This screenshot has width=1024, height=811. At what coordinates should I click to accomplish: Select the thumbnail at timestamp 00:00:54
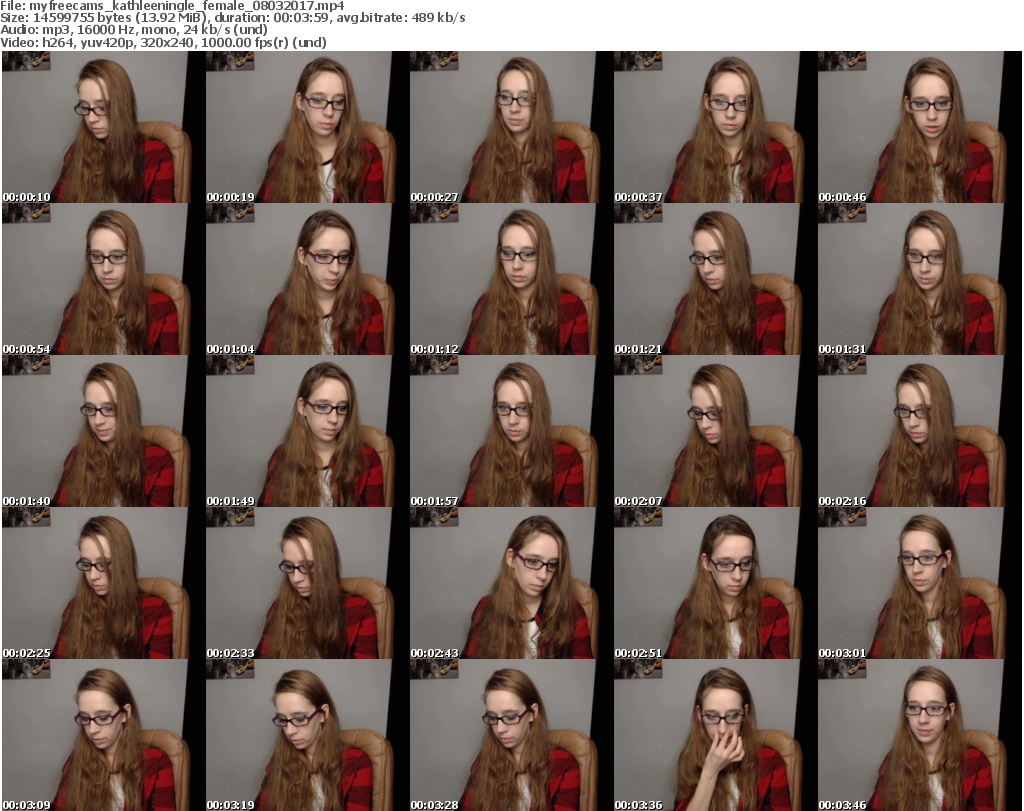click(103, 279)
